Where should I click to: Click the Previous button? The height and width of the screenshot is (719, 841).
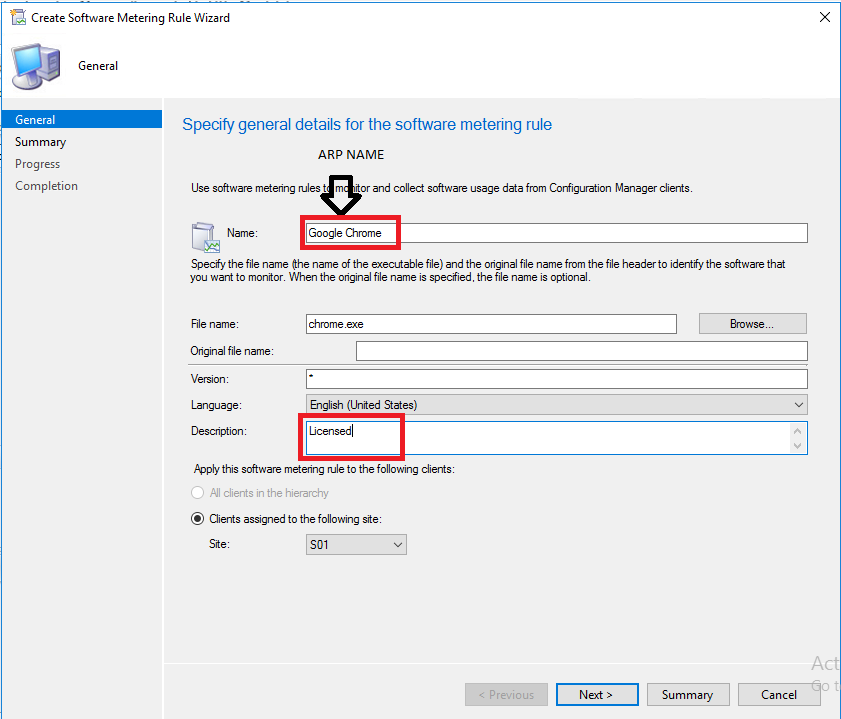point(506,695)
